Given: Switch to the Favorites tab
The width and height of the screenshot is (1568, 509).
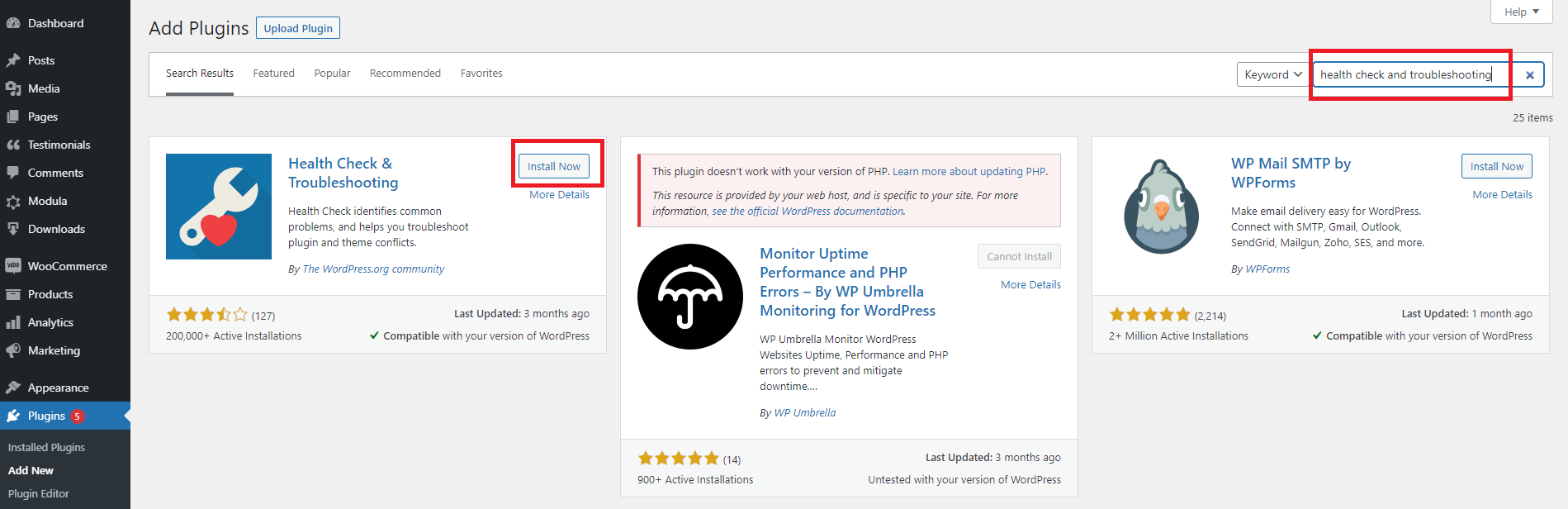Looking at the screenshot, I should tap(481, 74).
